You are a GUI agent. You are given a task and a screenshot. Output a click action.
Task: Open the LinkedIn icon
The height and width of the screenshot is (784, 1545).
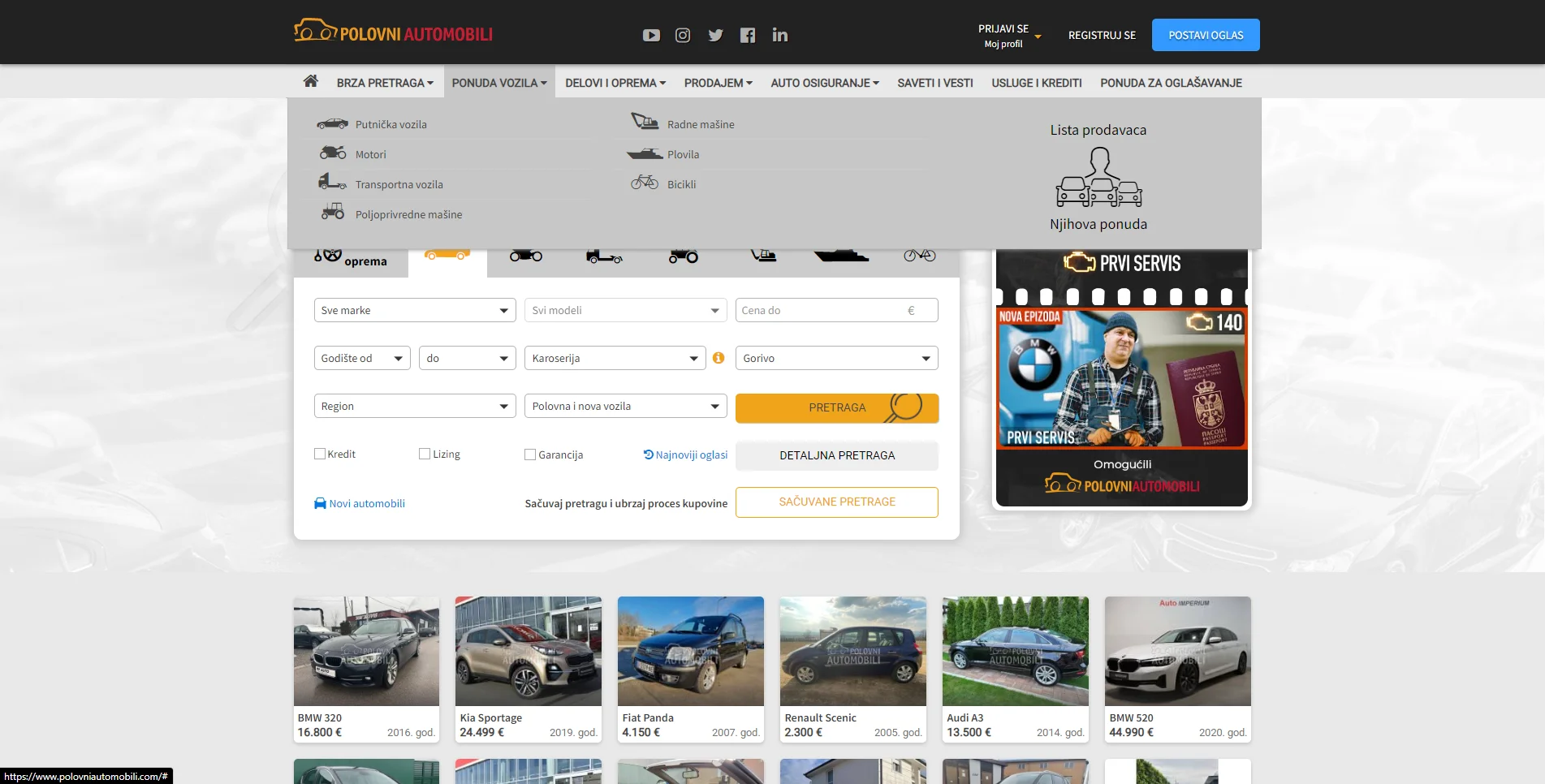pos(780,35)
